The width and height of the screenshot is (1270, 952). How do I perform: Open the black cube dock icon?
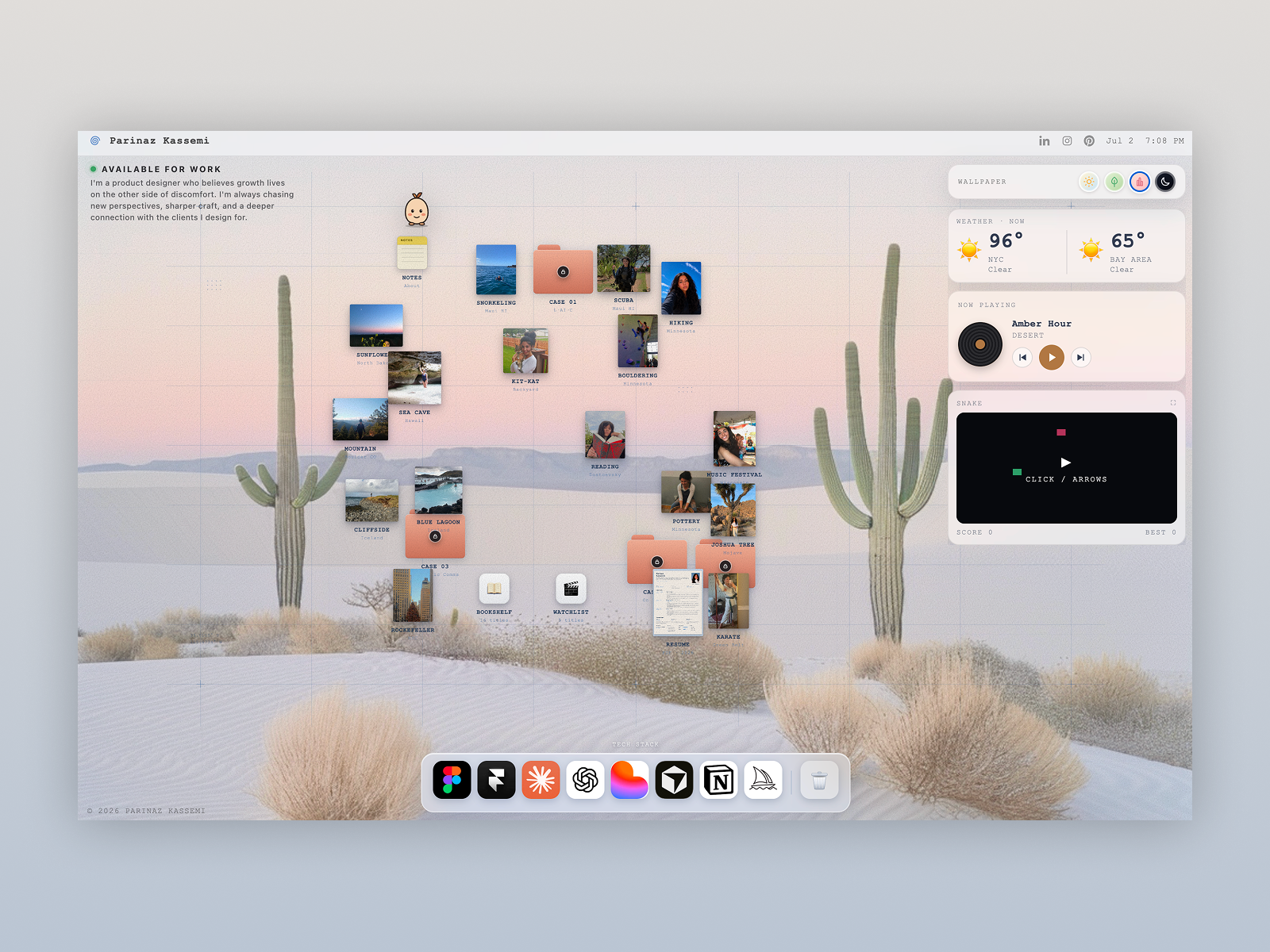(x=674, y=780)
